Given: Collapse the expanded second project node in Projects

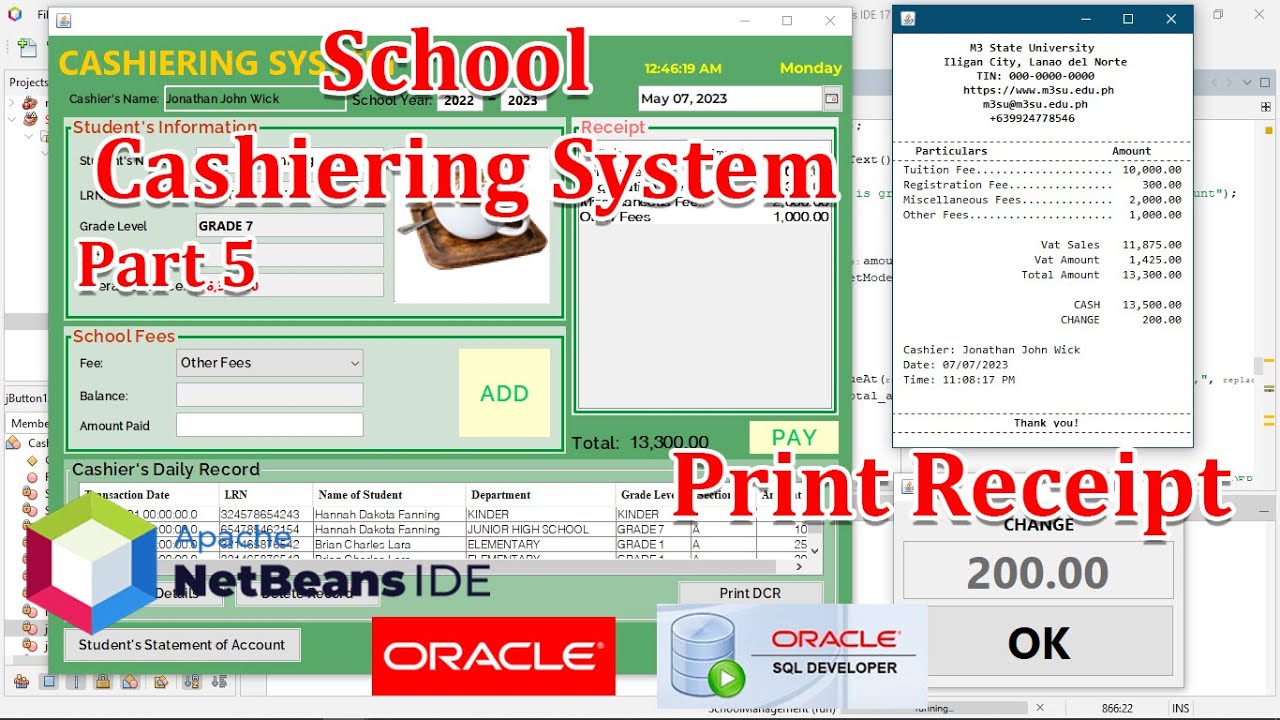Looking at the screenshot, I should tap(12, 119).
